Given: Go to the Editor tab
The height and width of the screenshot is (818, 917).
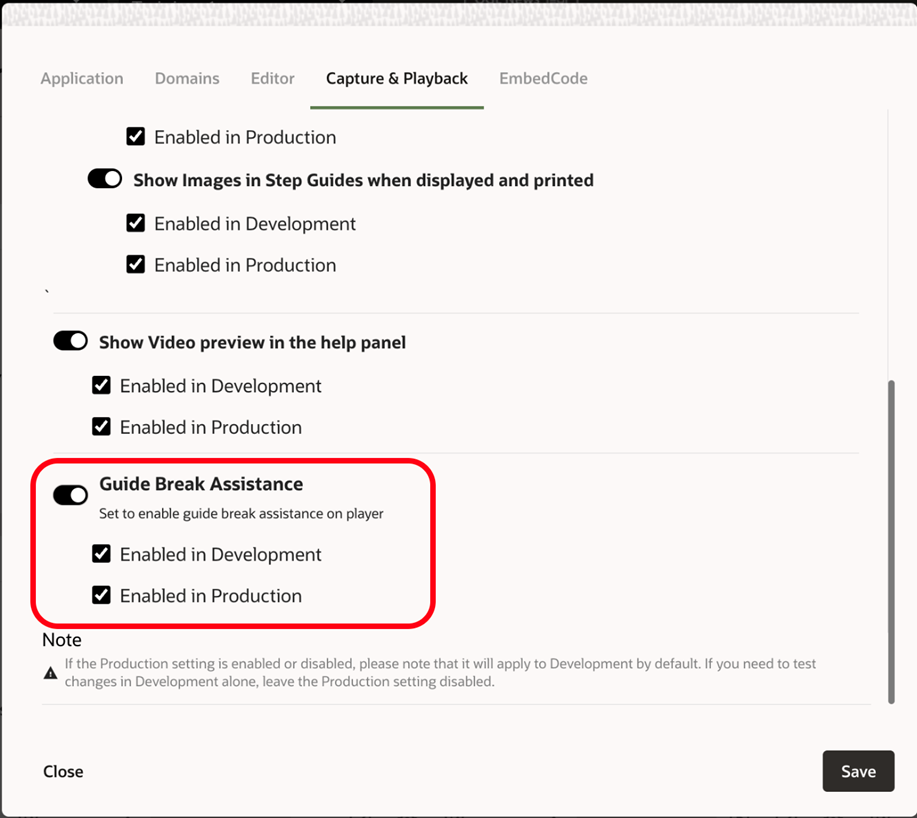Looking at the screenshot, I should tap(272, 78).
